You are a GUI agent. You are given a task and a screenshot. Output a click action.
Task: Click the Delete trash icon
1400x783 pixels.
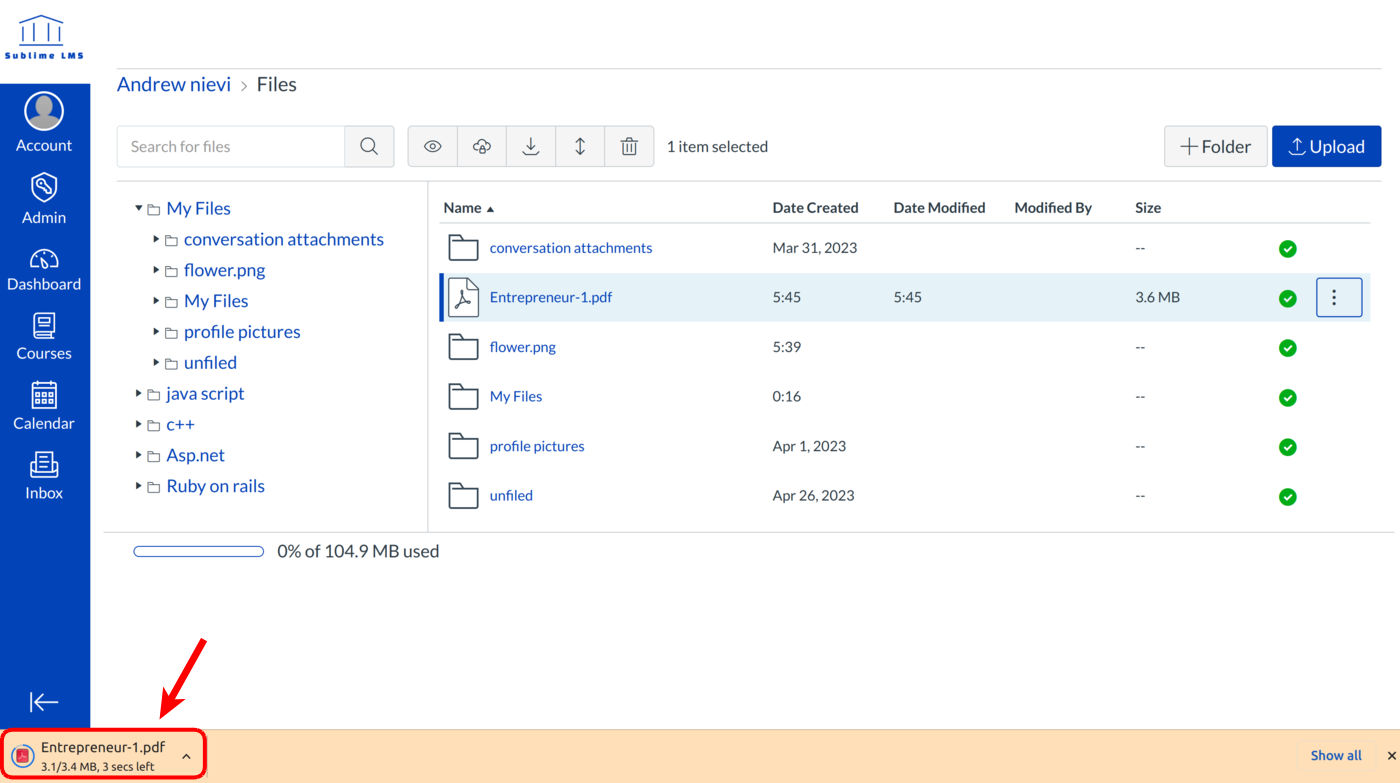point(629,147)
